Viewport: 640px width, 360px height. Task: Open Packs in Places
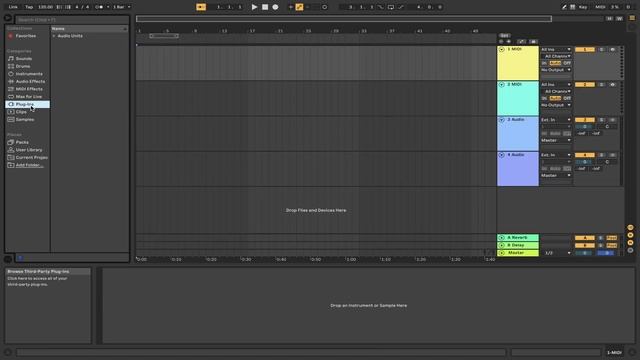coord(22,142)
